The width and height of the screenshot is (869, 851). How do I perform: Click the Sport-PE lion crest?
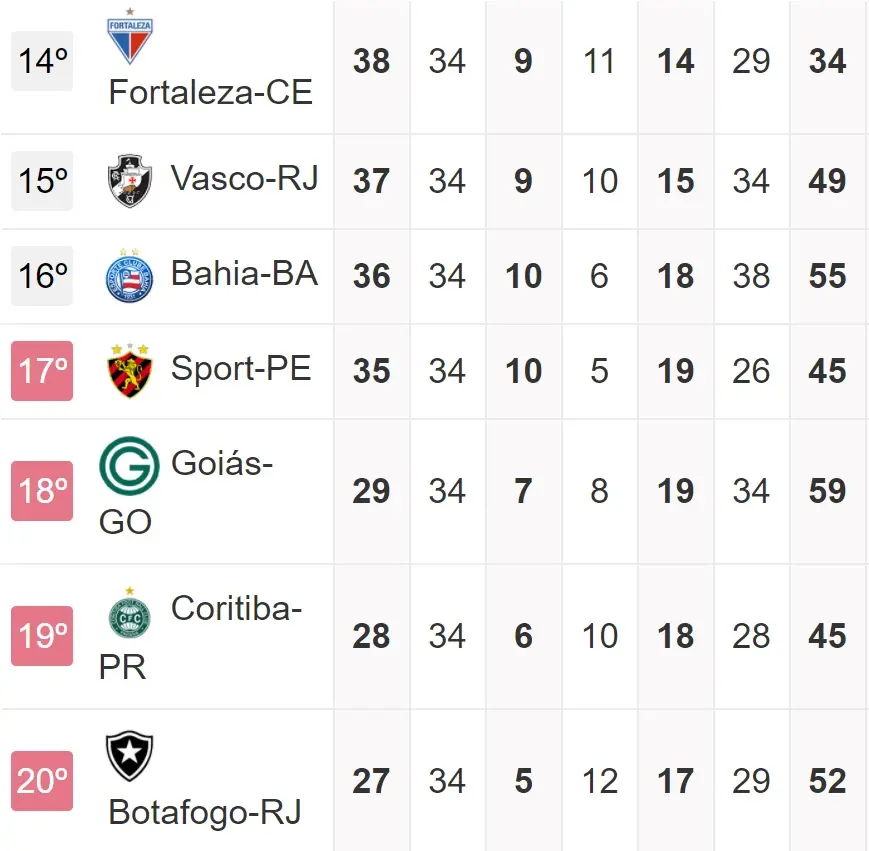tap(130, 371)
